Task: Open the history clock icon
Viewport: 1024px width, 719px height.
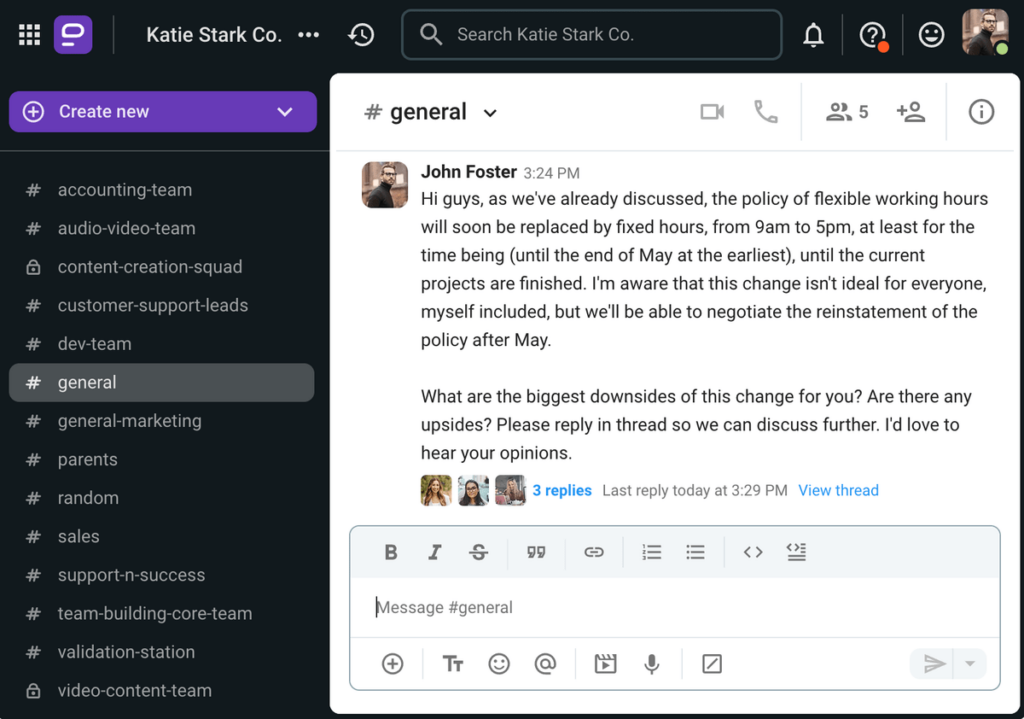Action: 361,35
